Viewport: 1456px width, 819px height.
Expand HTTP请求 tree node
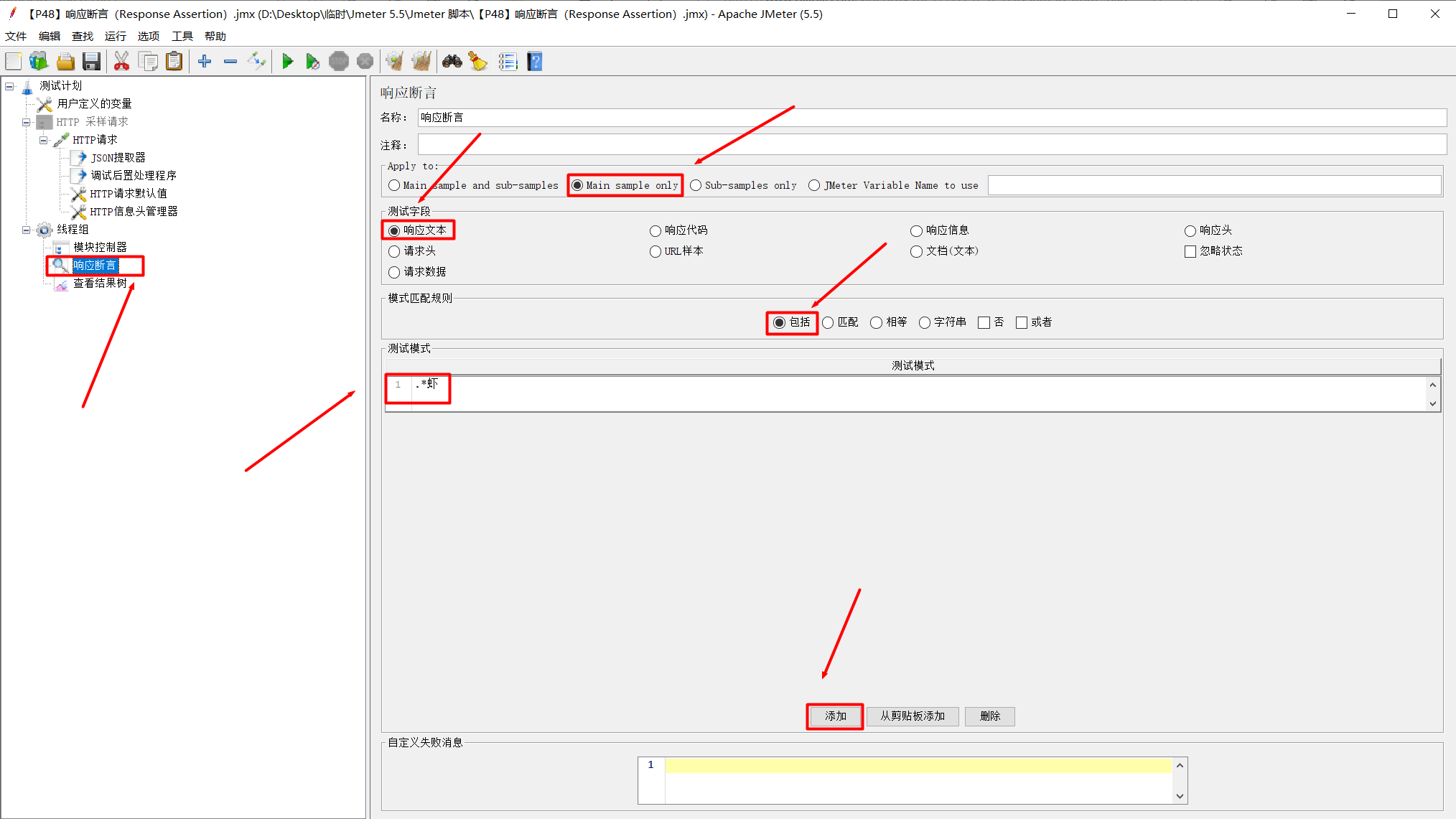(42, 139)
